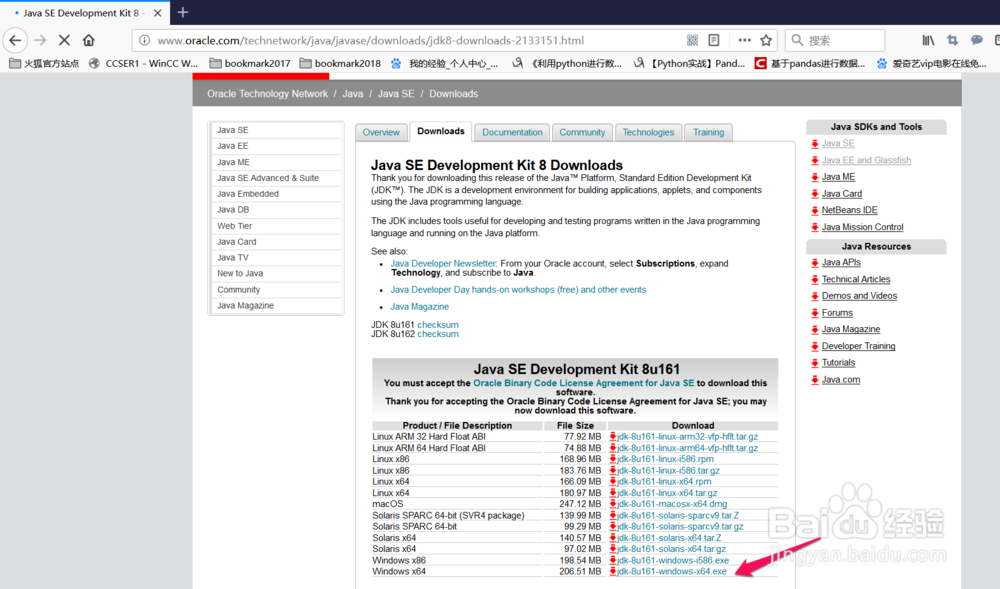This screenshot has height=589, width=1000.
Task: Open the chat bubble toolbar icon
Action: [976, 40]
